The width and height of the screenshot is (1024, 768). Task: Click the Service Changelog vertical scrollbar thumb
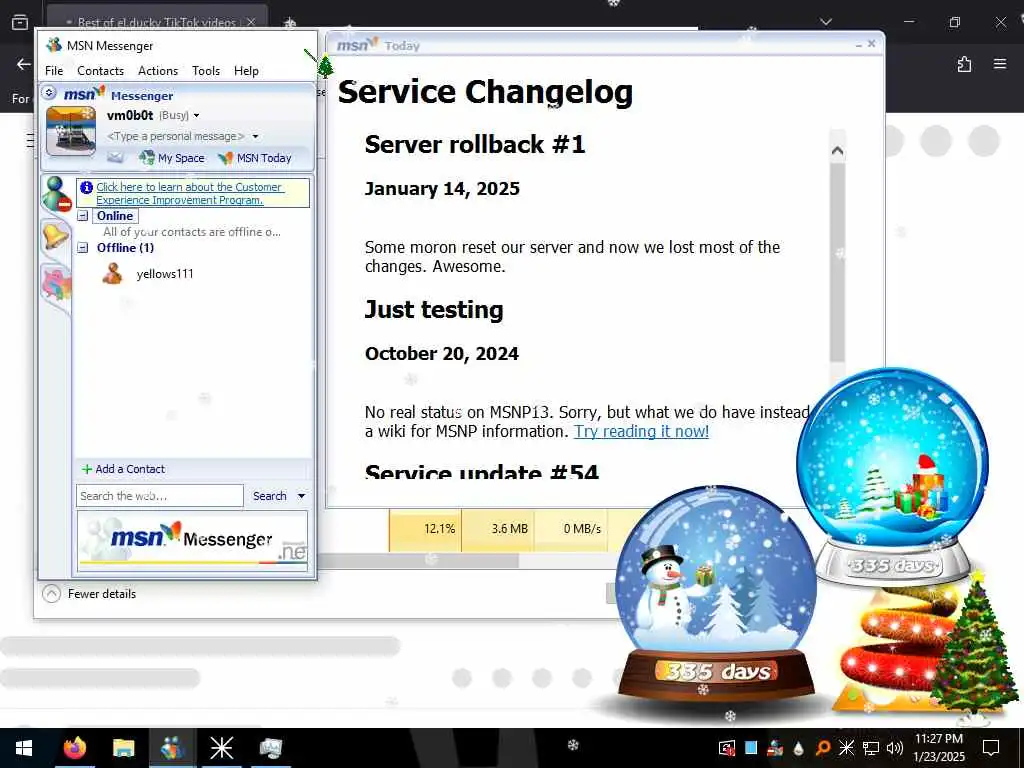coord(837,263)
